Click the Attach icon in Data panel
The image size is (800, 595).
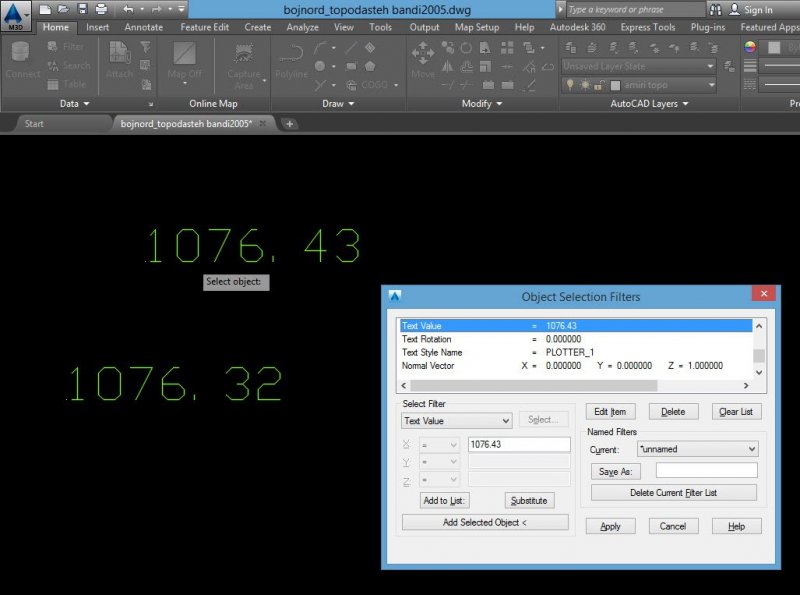[x=119, y=58]
